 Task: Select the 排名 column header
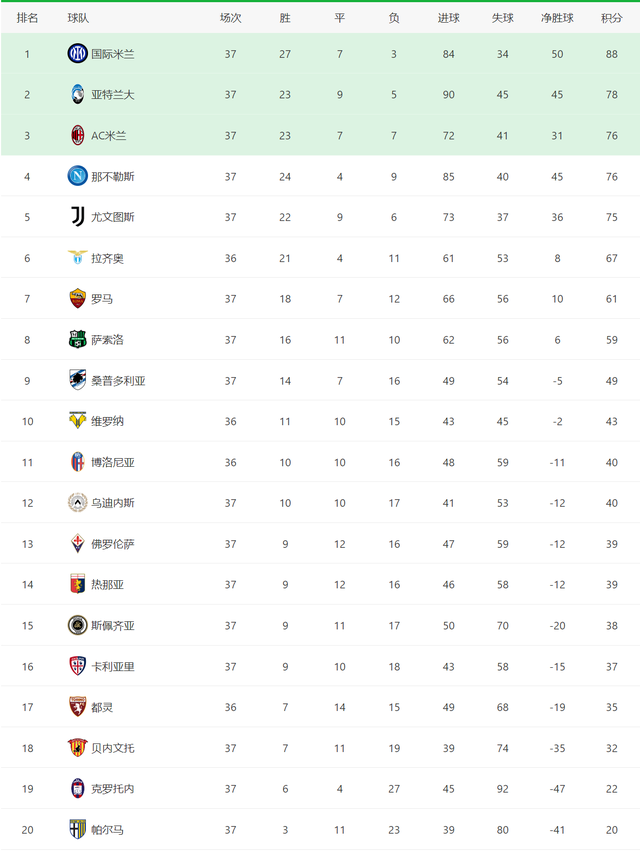(27, 18)
